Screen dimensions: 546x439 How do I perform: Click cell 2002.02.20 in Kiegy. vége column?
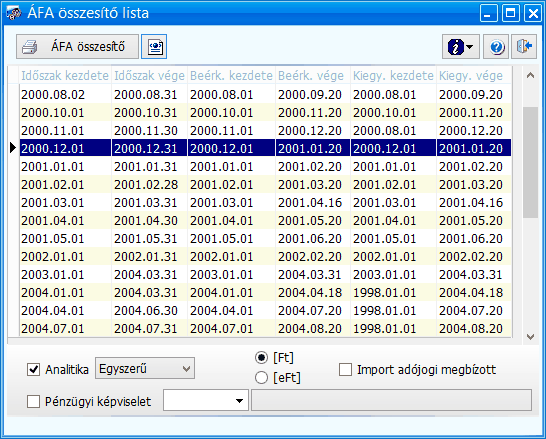(474, 257)
